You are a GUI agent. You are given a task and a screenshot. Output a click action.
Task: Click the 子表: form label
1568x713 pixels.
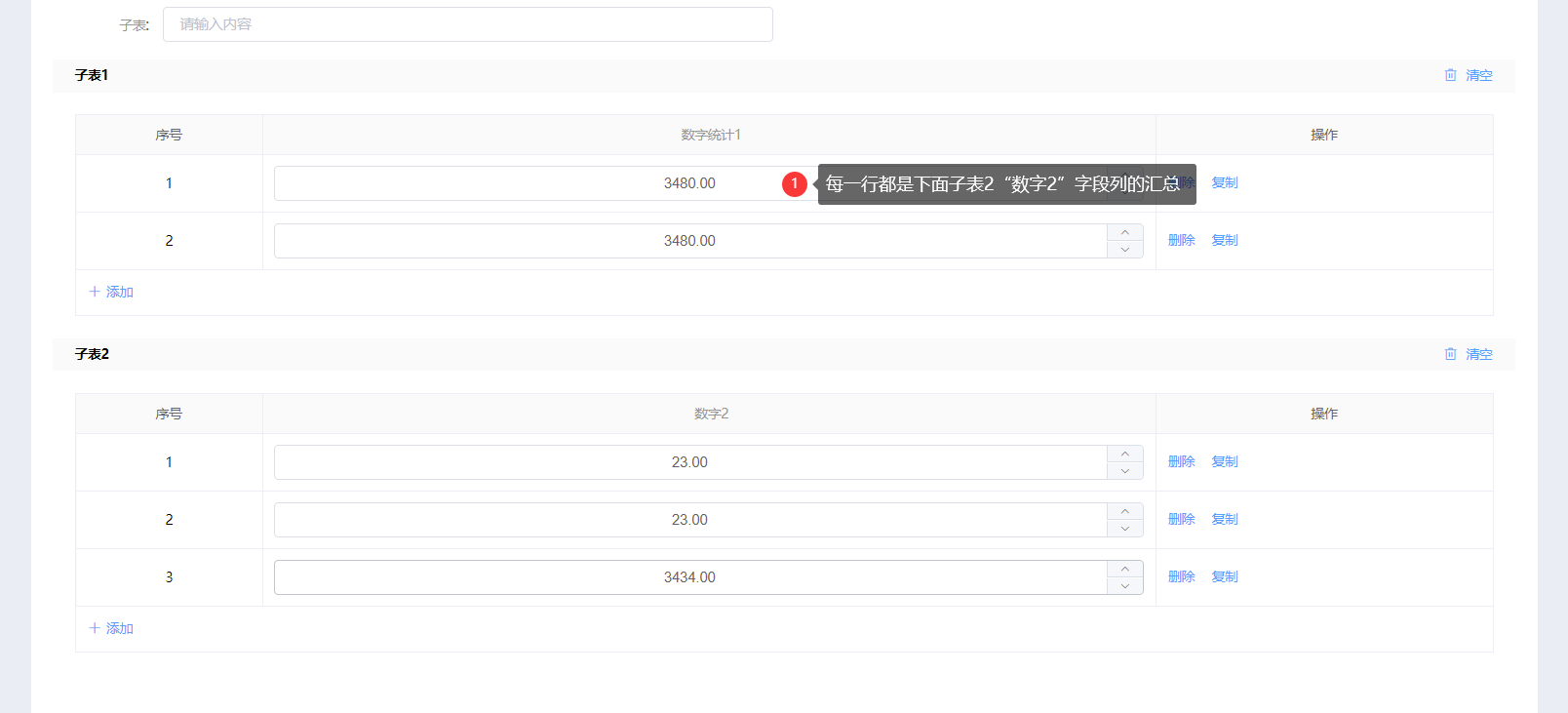[x=135, y=25]
